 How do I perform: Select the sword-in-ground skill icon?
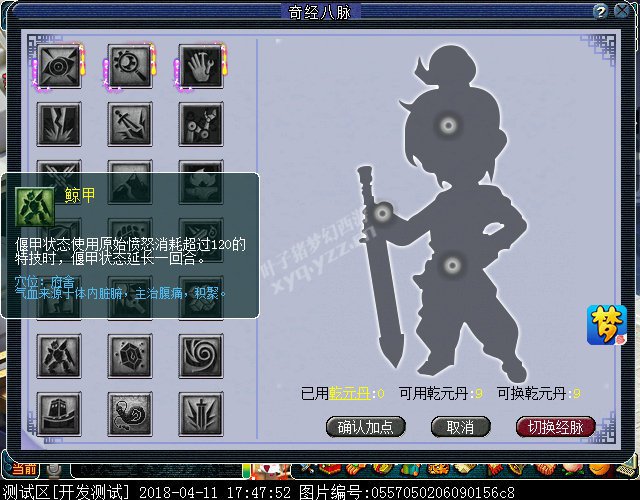pos(130,124)
